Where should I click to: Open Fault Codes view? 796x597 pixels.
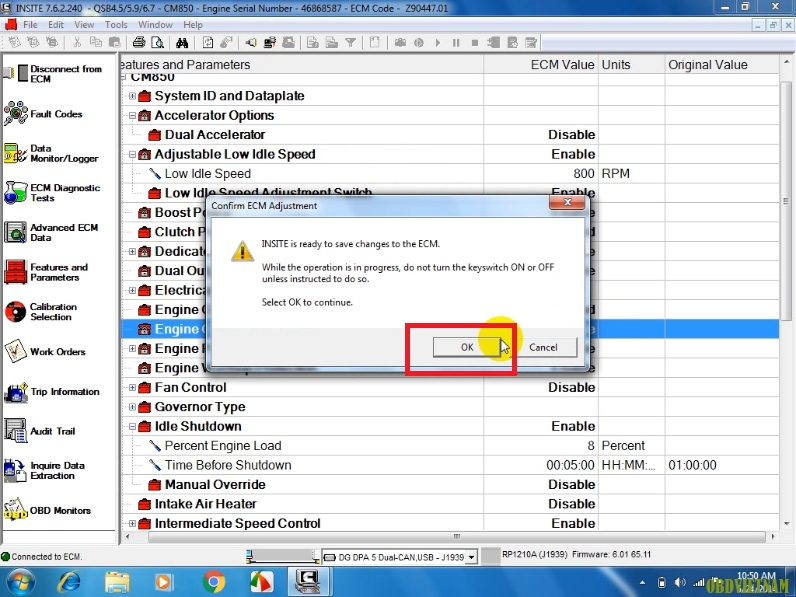coord(44,114)
